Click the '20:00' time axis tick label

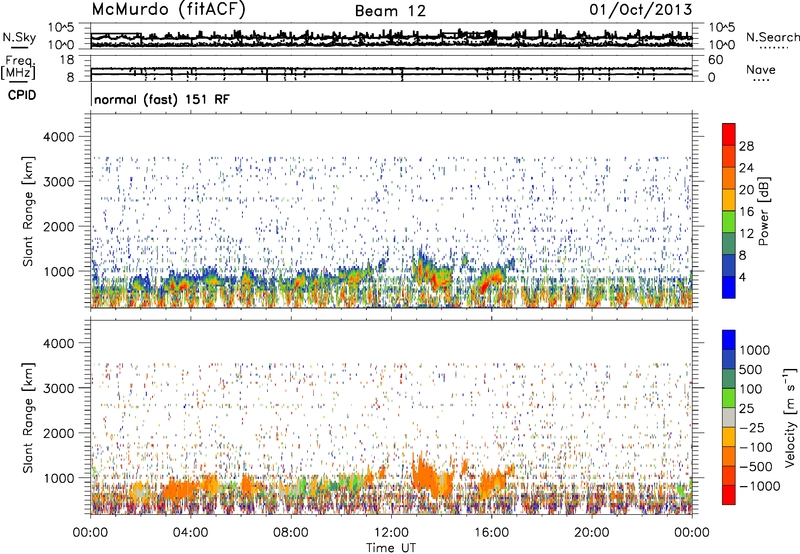tap(591, 533)
